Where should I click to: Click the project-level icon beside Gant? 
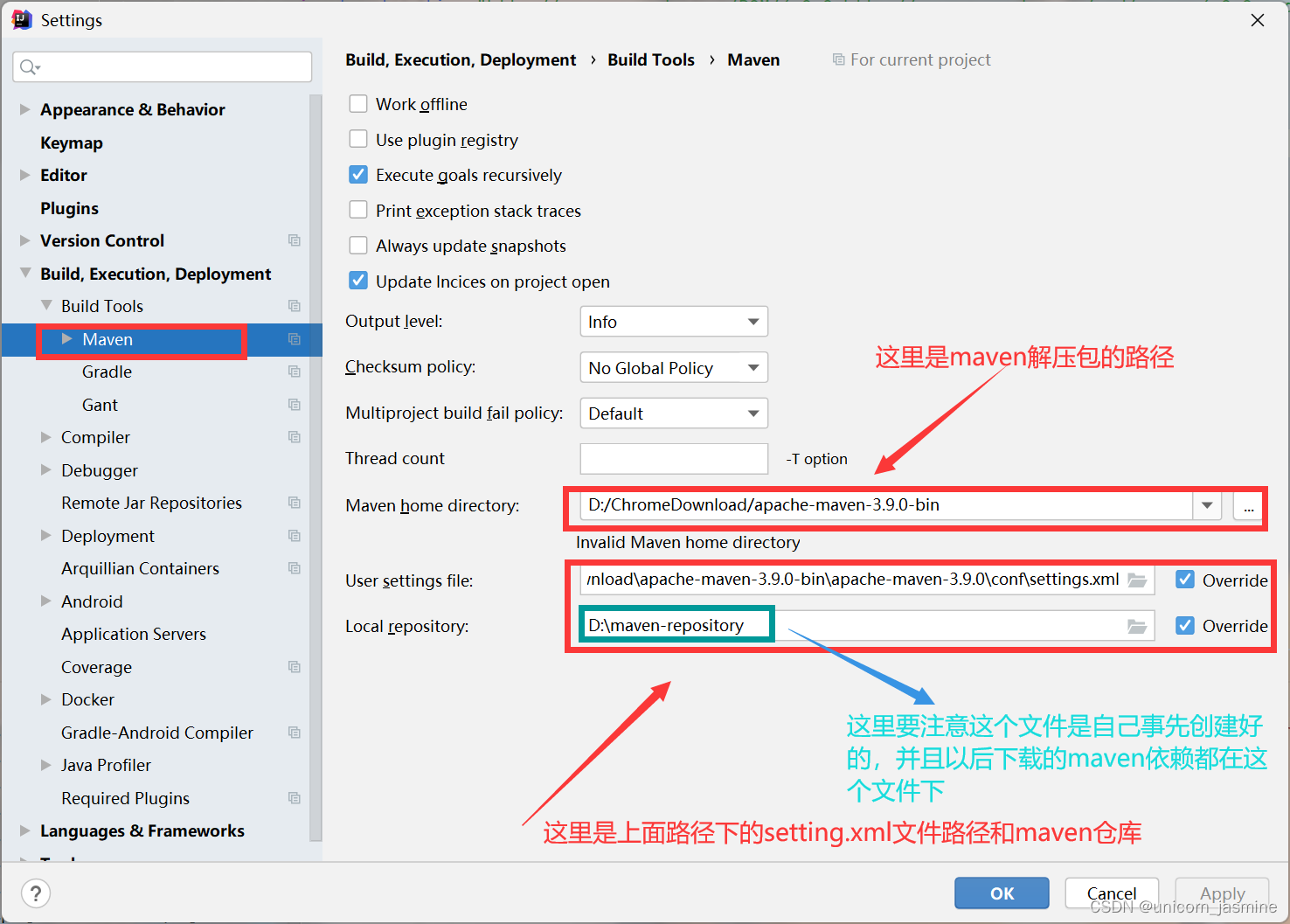[x=295, y=405]
